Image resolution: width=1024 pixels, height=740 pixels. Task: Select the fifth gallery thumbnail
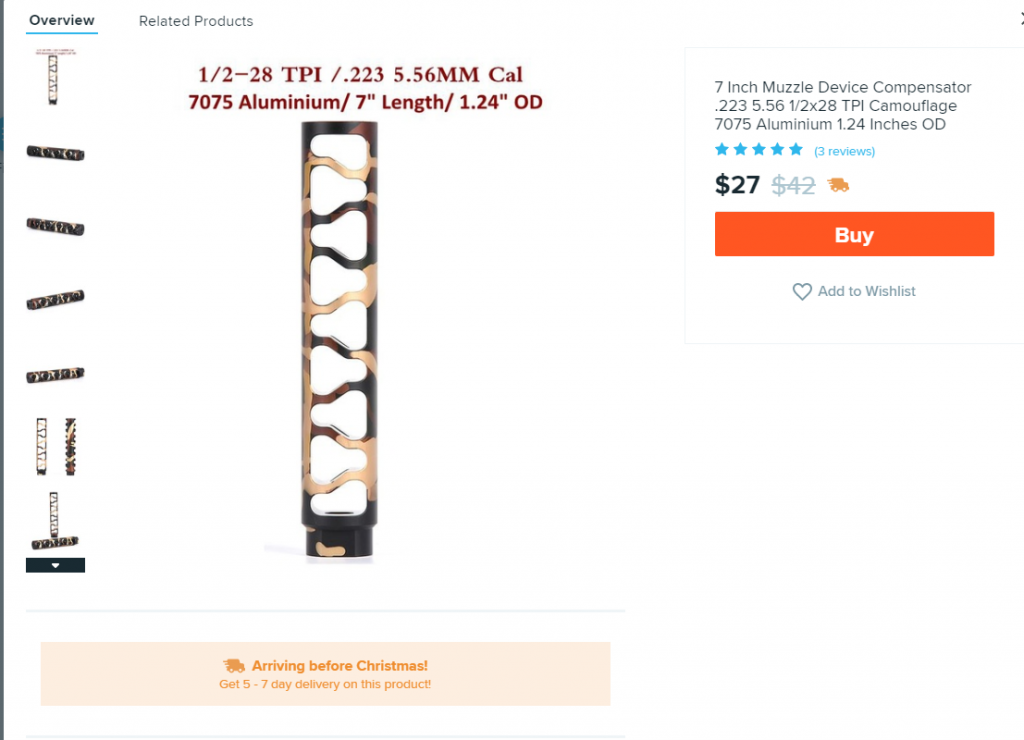pos(55,373)
